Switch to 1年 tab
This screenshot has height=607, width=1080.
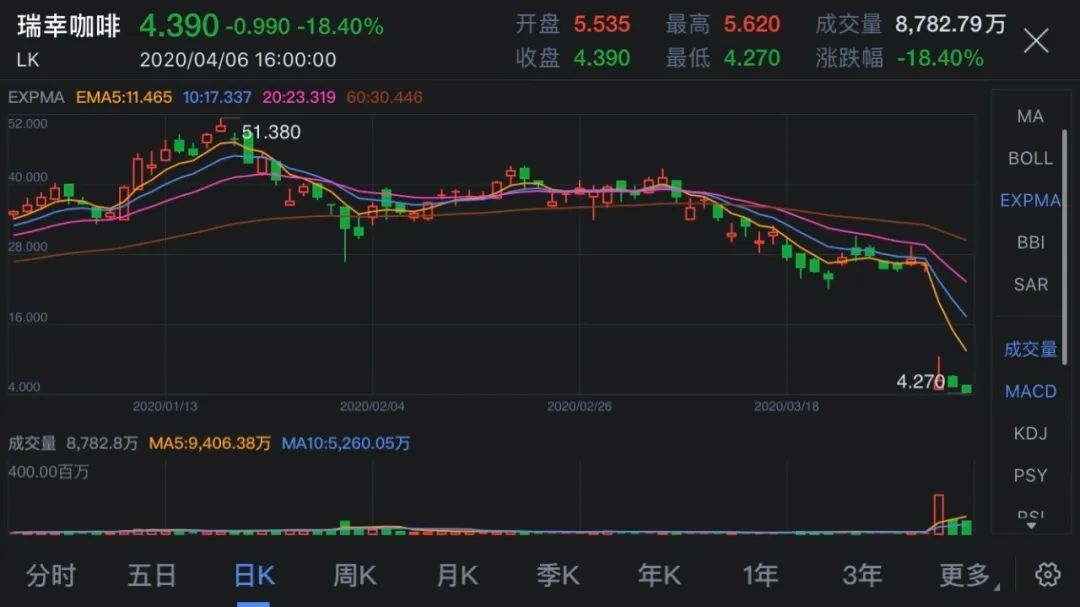click(760, 575)
